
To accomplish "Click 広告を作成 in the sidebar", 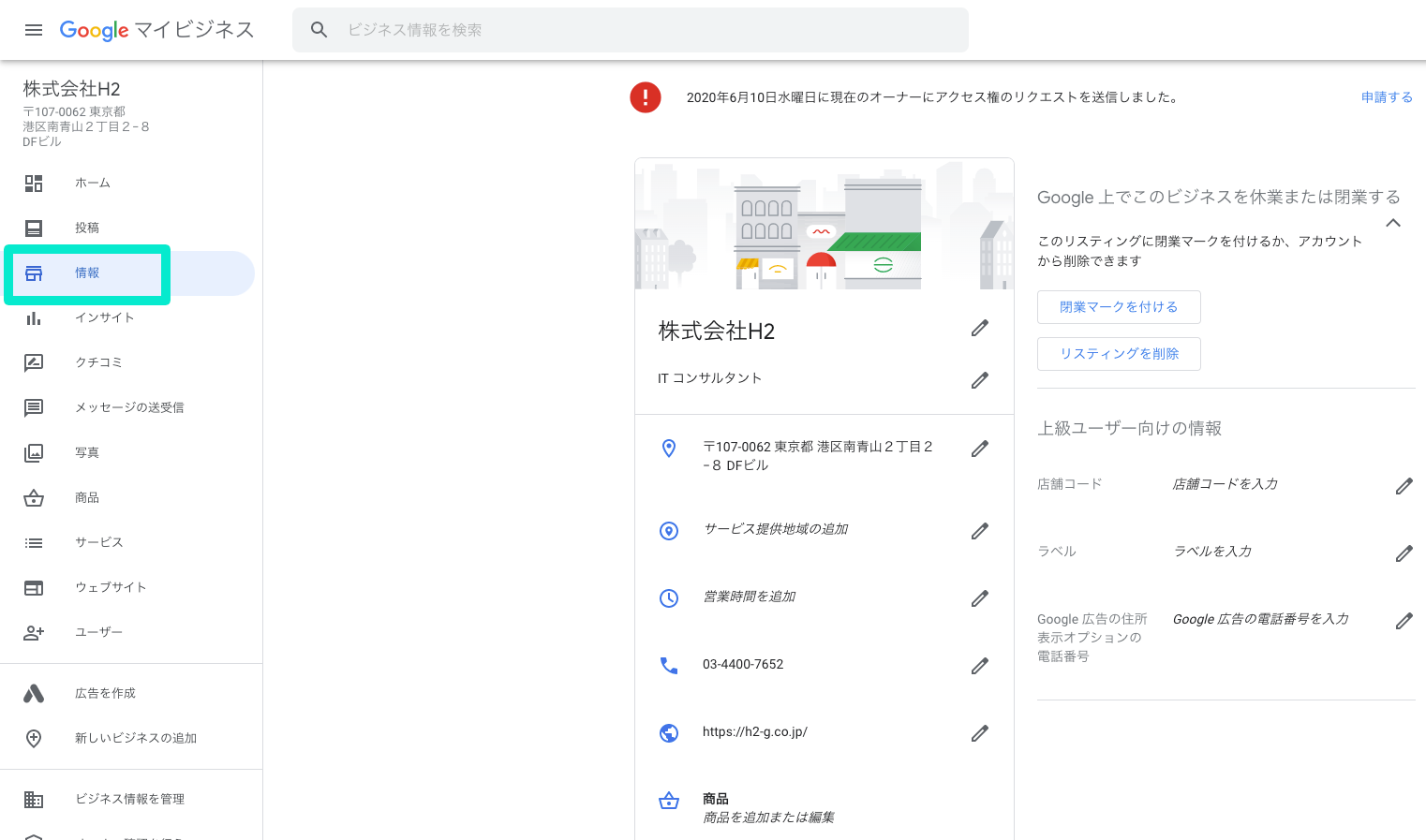I will tap(127, 693).
